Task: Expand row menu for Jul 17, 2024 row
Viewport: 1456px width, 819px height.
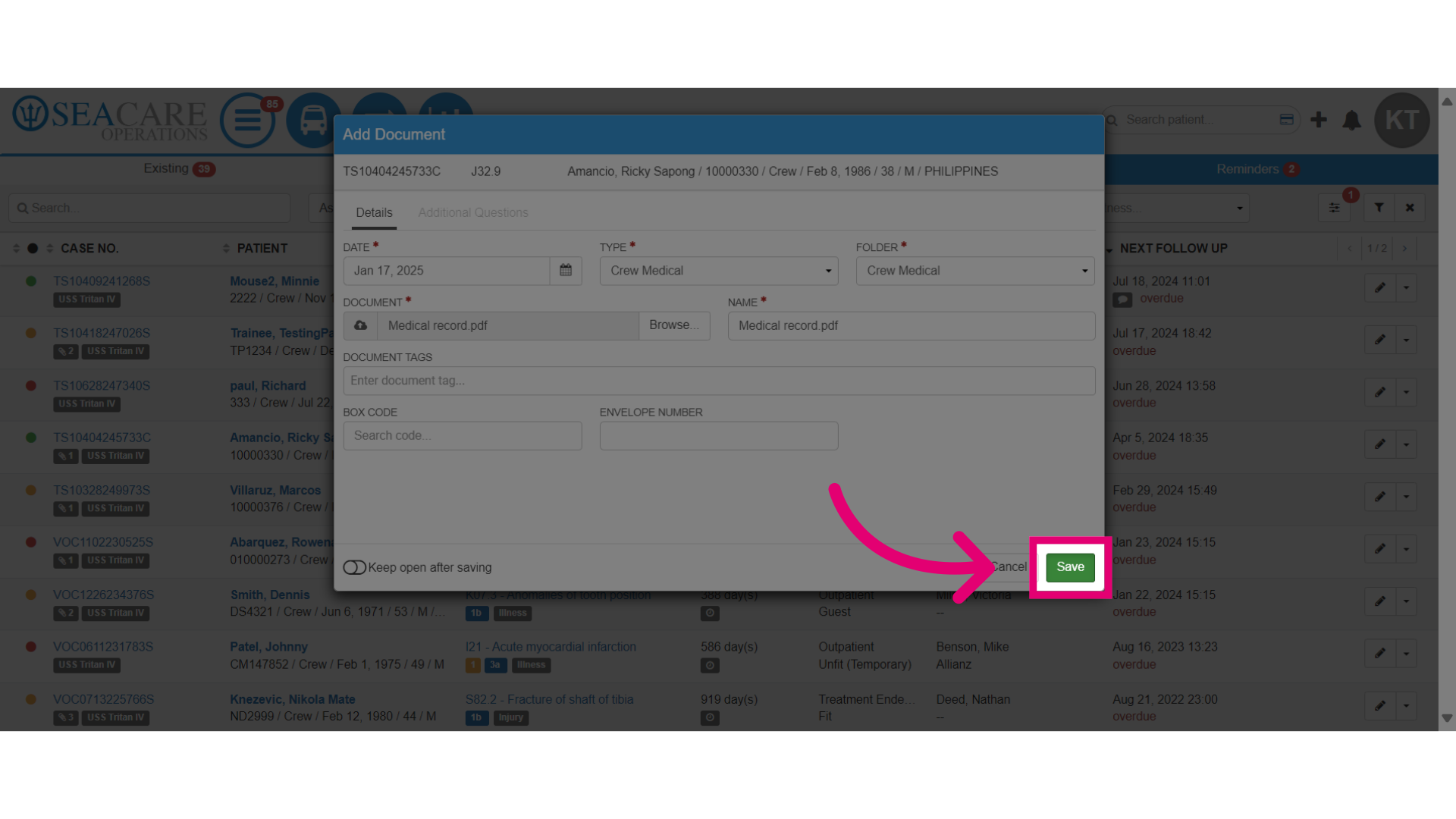Action: coord(1407,340)
